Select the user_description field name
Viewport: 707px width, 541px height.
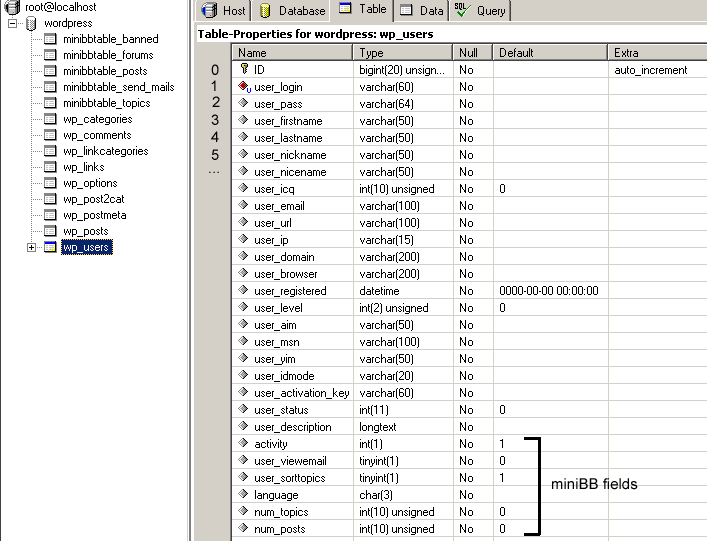tap(293, 427)
